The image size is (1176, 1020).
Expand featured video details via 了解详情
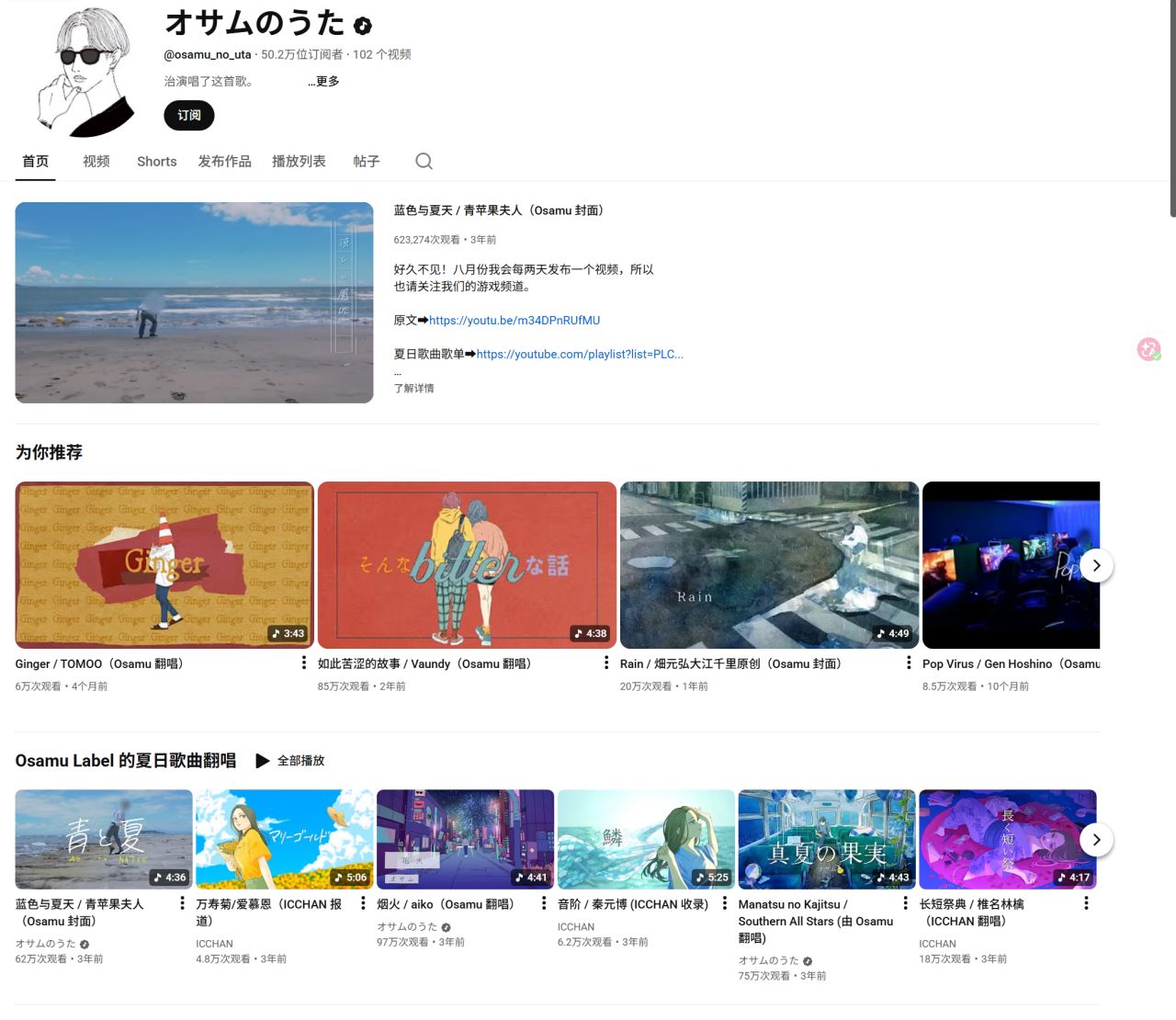[x=414, y=389]
